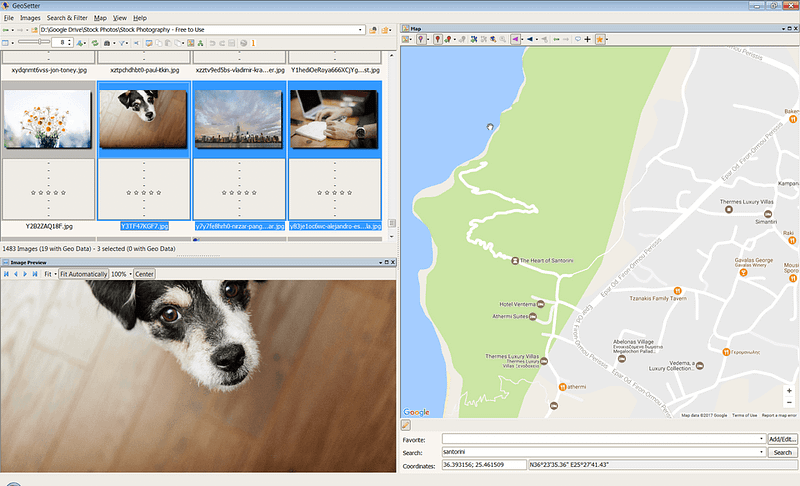This screenshot has width=800, height=486.
Task: Adjust the thumbnail size slider
Action: click(34, 42)
